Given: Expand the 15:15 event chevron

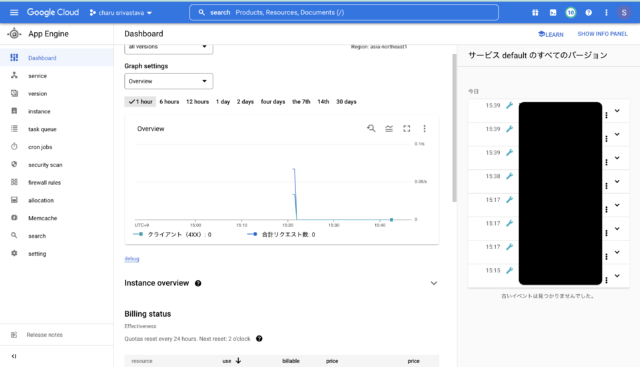Looking at the screenshot, I should [x=617, y=276].
